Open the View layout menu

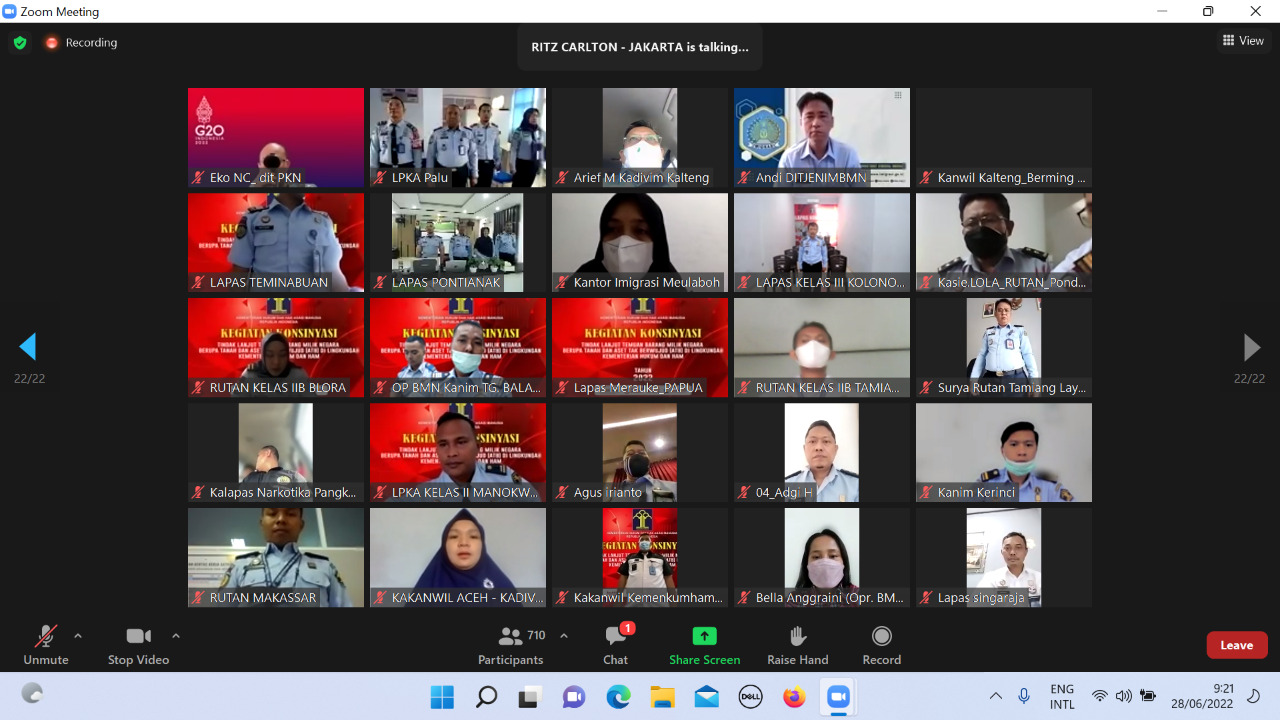(x=1243, y=41)
